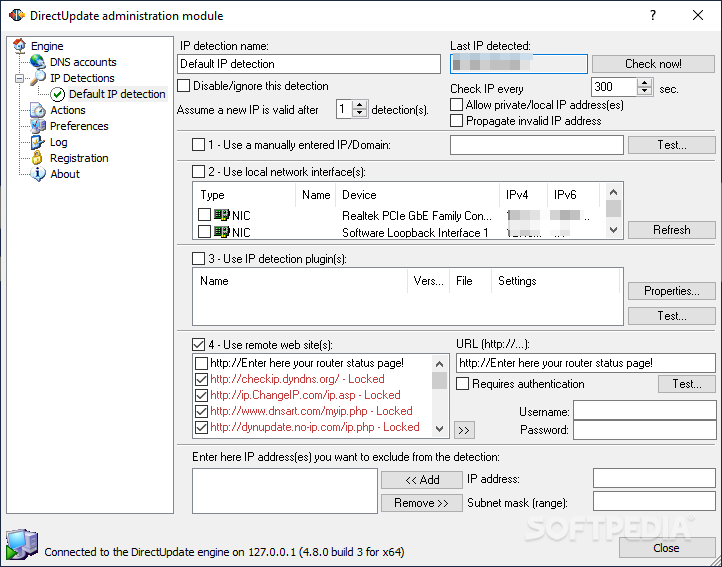Check option 2 local network interfaces
The height and width of the screenshot is (567, 722).
[198, 172]
